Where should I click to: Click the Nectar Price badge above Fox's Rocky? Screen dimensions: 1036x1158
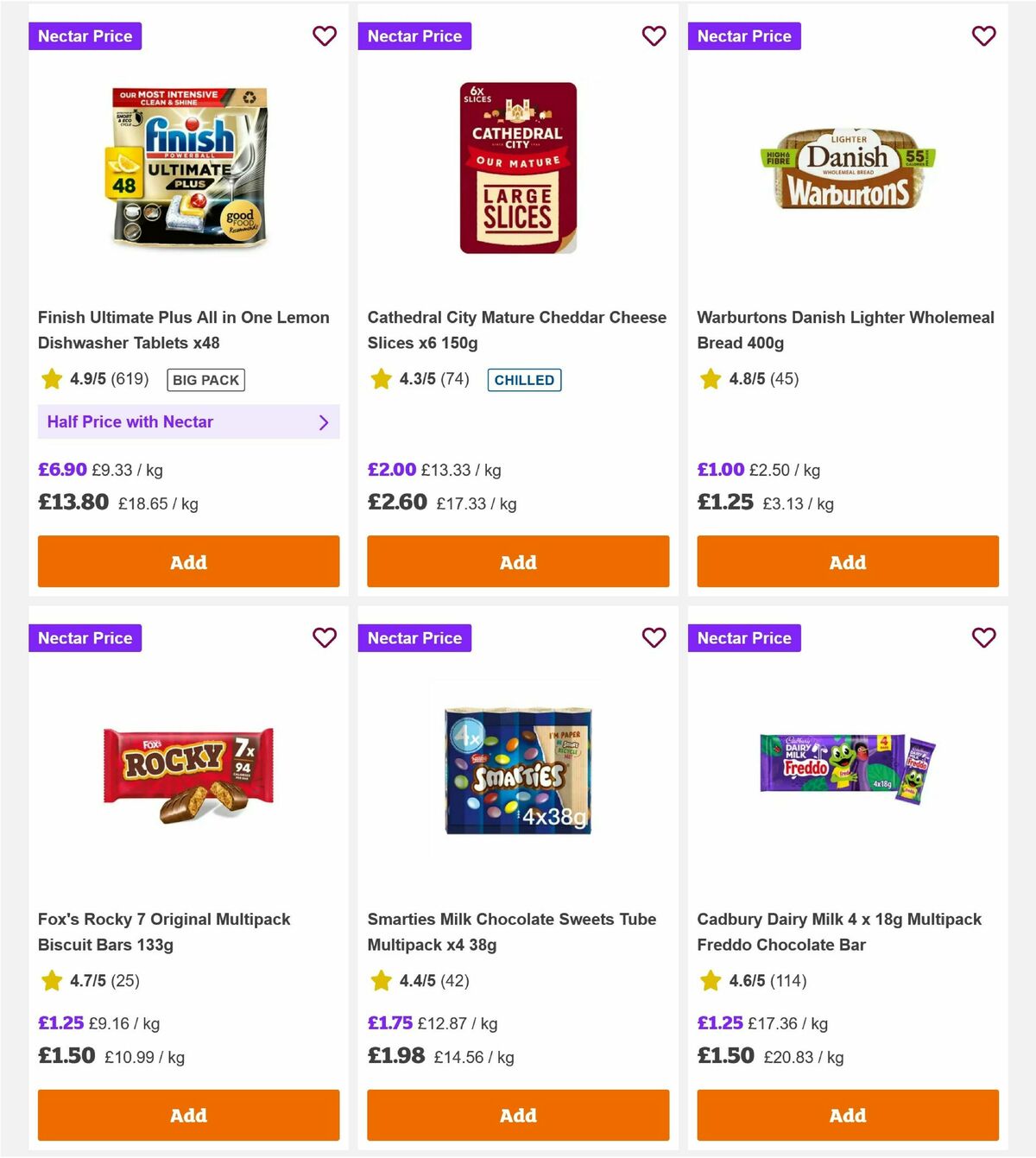(x=85, y=638)
